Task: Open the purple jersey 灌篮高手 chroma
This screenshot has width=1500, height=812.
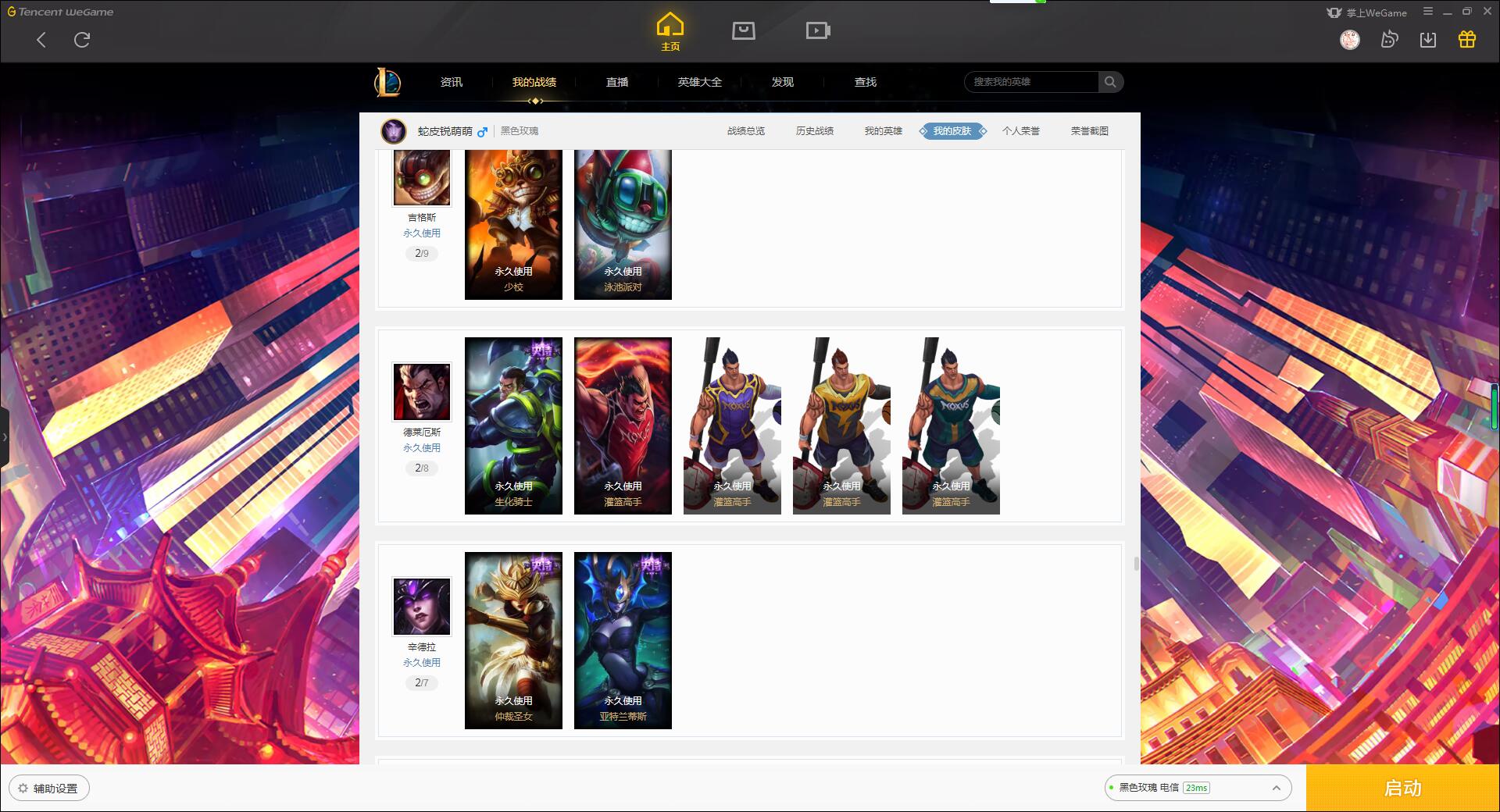Action: coord(732,426)
